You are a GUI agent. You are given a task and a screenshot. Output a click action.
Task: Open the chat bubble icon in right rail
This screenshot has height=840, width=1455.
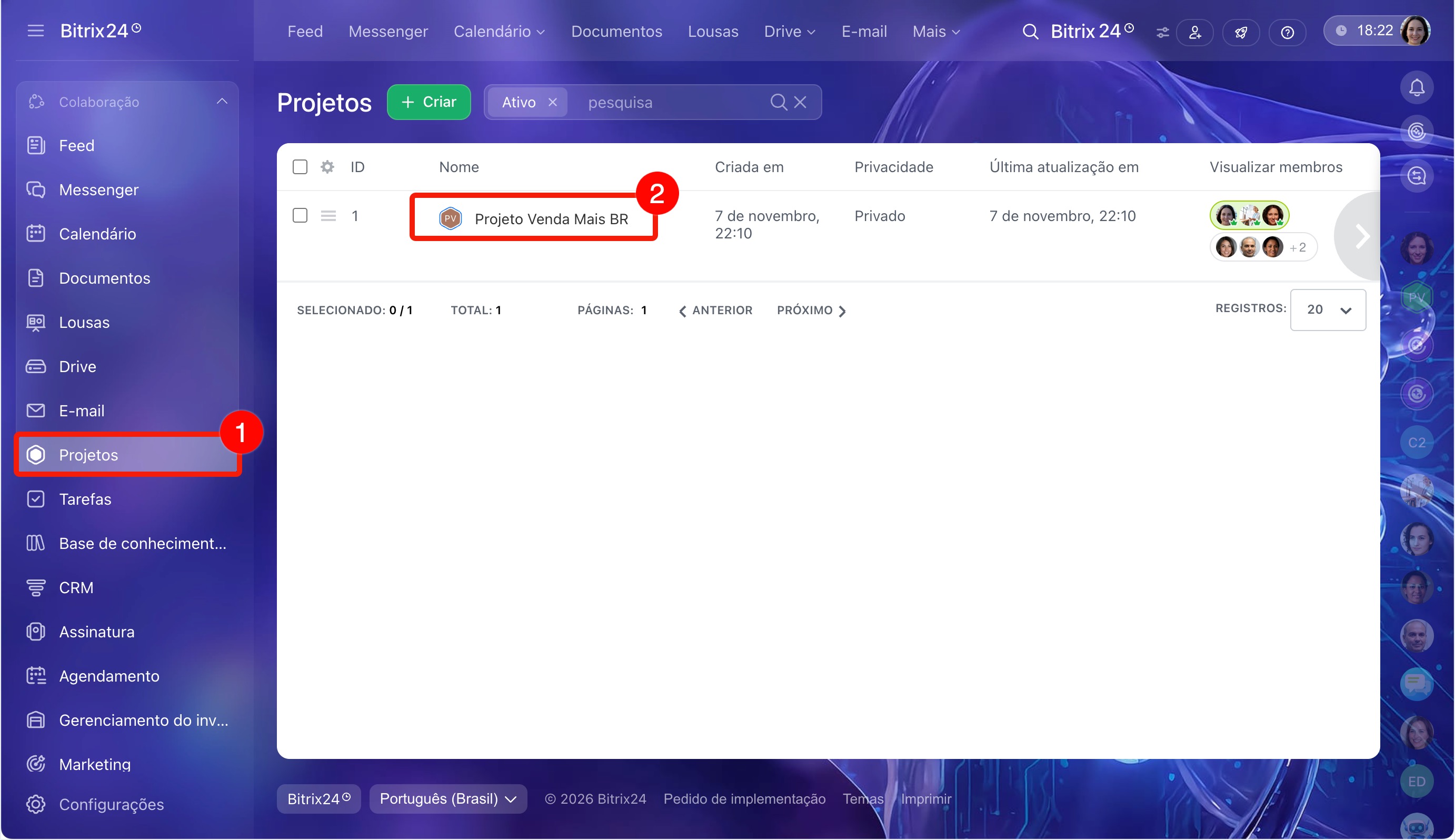tap(1417, 684)
